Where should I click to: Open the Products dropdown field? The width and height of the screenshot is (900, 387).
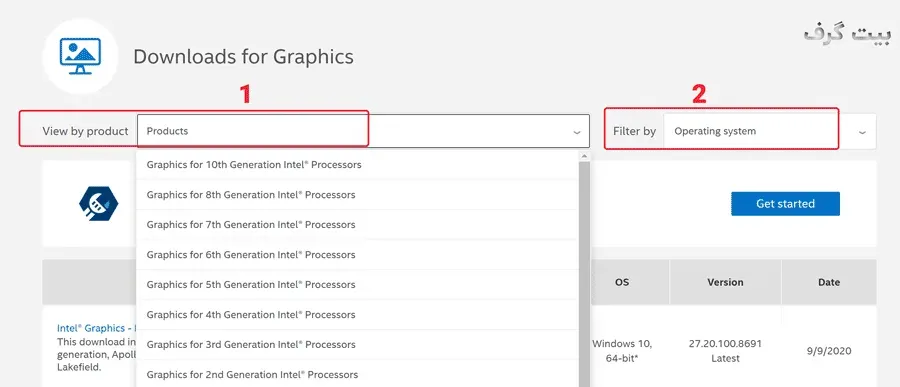click(363, 131)
